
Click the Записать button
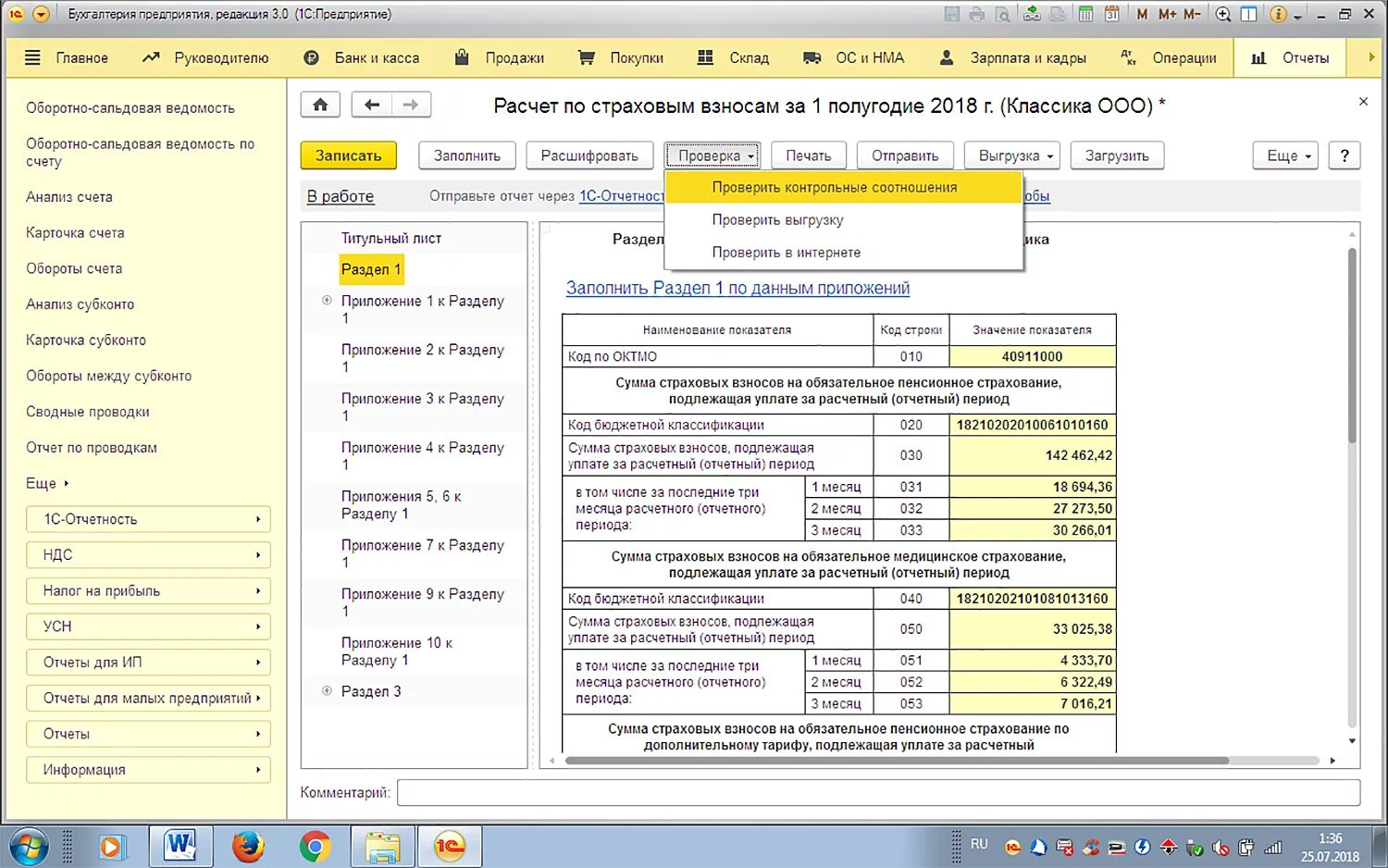348,155
